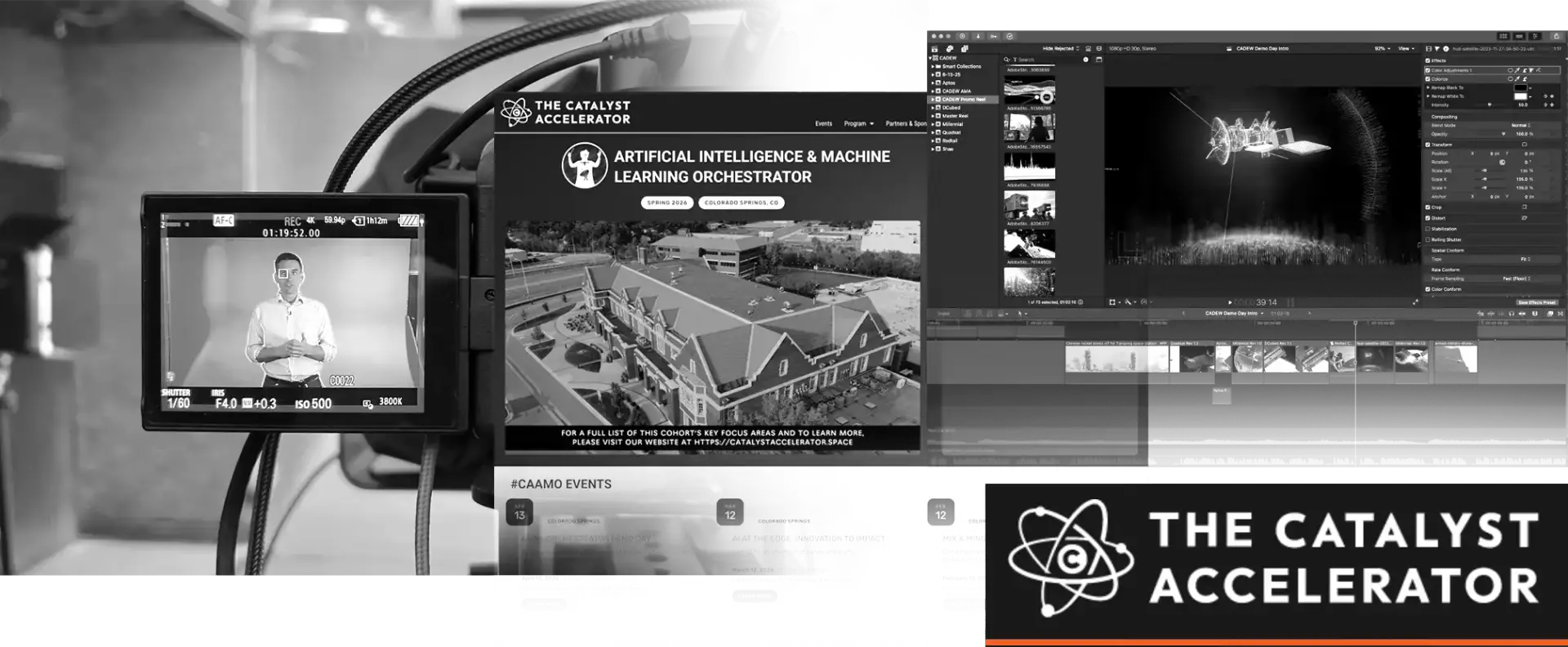Select the CADEW Promo Reel event
The height and width of the screenshot is (647, 1568).
964,99
